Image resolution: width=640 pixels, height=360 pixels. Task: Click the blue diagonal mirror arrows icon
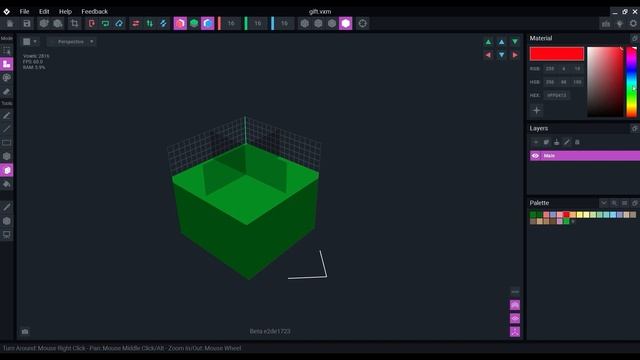coord(163,24)
